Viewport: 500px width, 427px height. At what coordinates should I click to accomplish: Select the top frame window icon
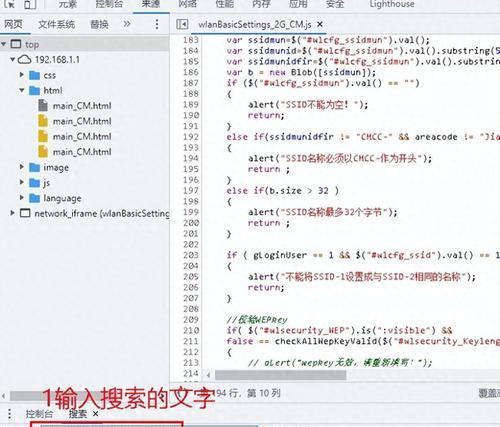coord(16,44)
